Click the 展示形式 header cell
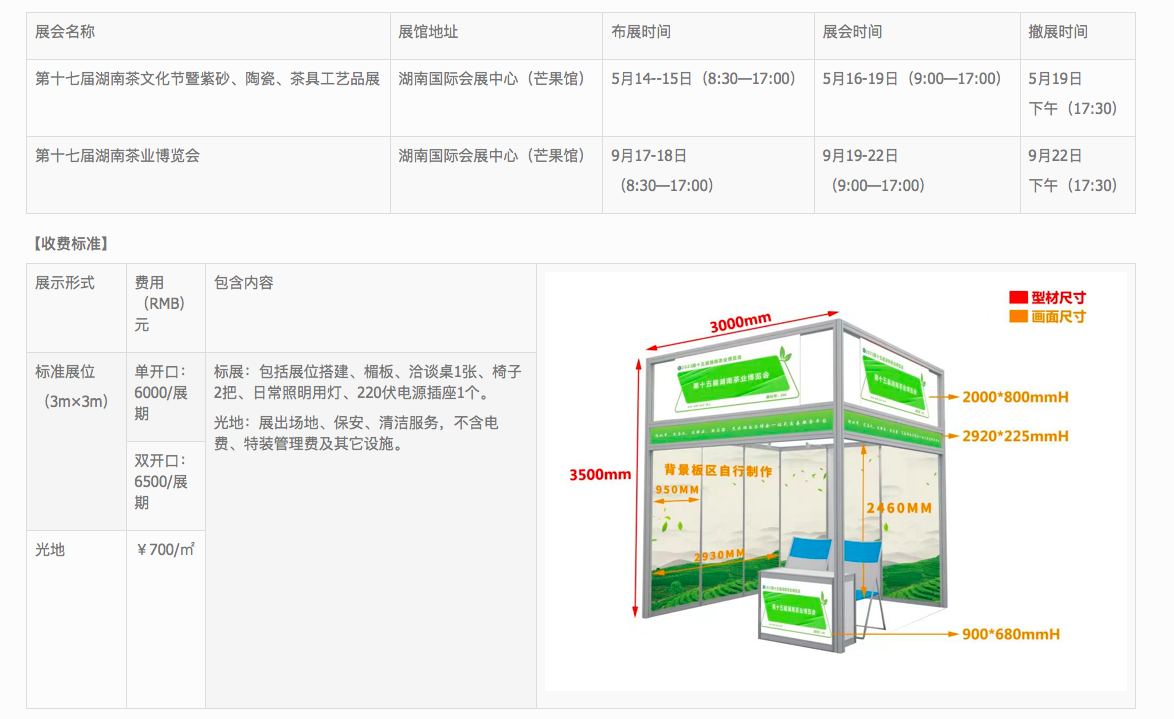This screenshot has height=719, width=1174. tap(76, 308)
